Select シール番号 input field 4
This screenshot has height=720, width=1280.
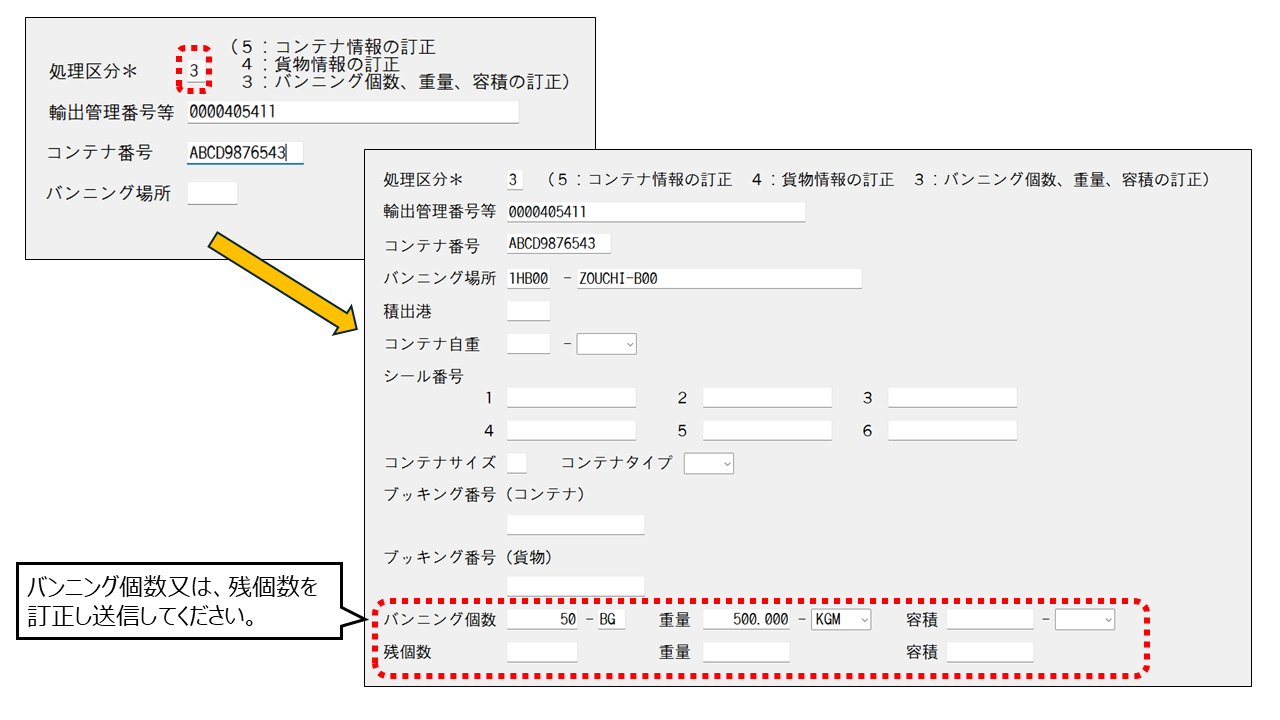(571, 429)
